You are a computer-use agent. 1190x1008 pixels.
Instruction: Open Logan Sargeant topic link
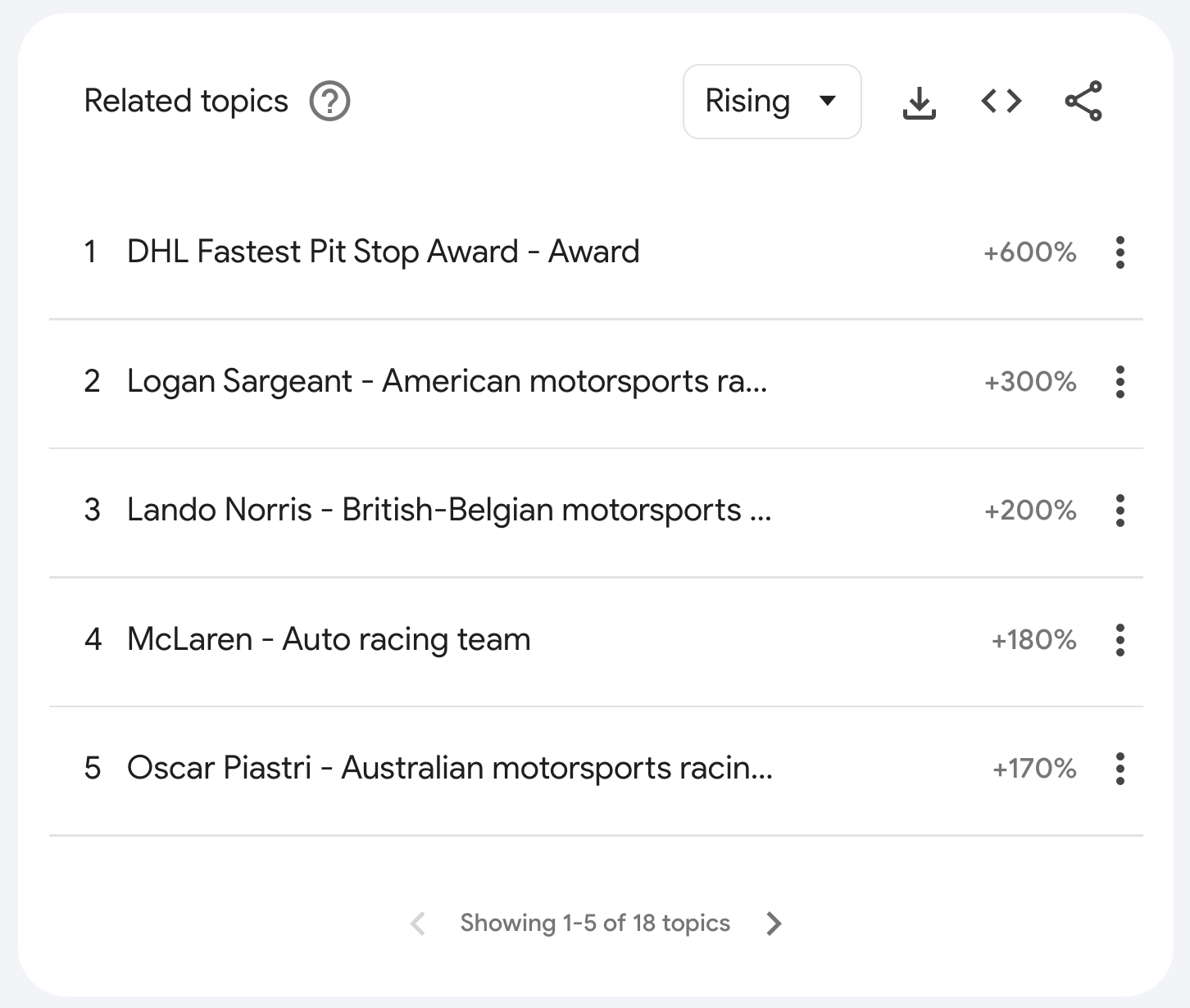[x=447, y=381]
